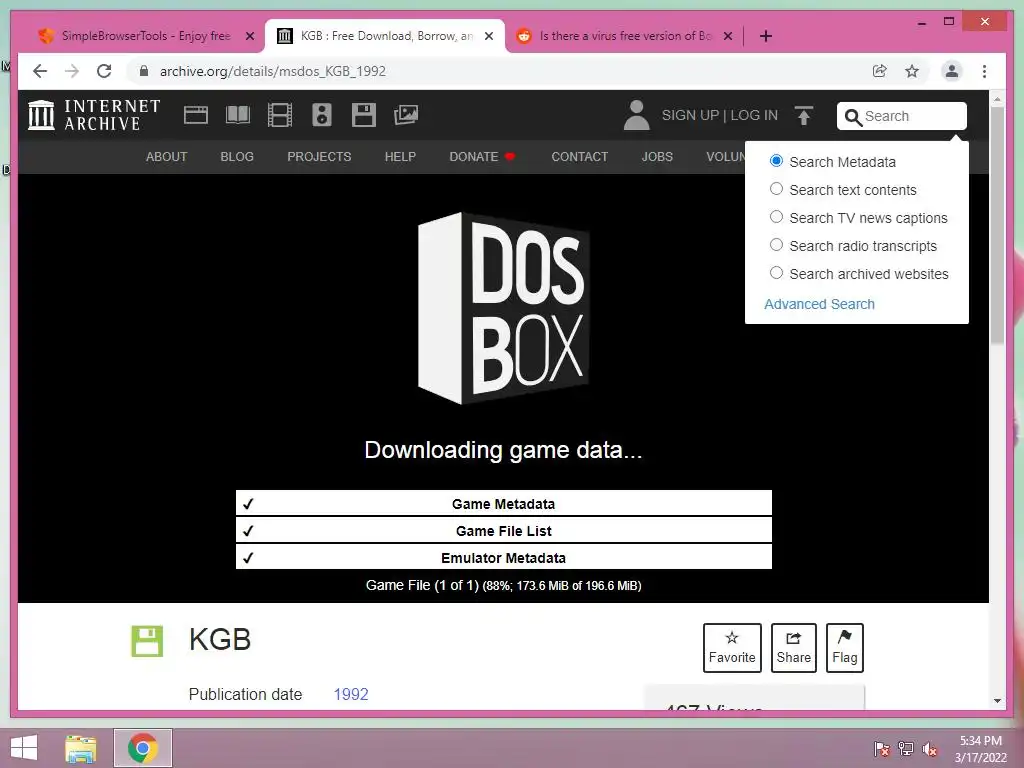The image size is (1024, 768).
Task: Open the HELP menu item
Action: pos(400,157)
